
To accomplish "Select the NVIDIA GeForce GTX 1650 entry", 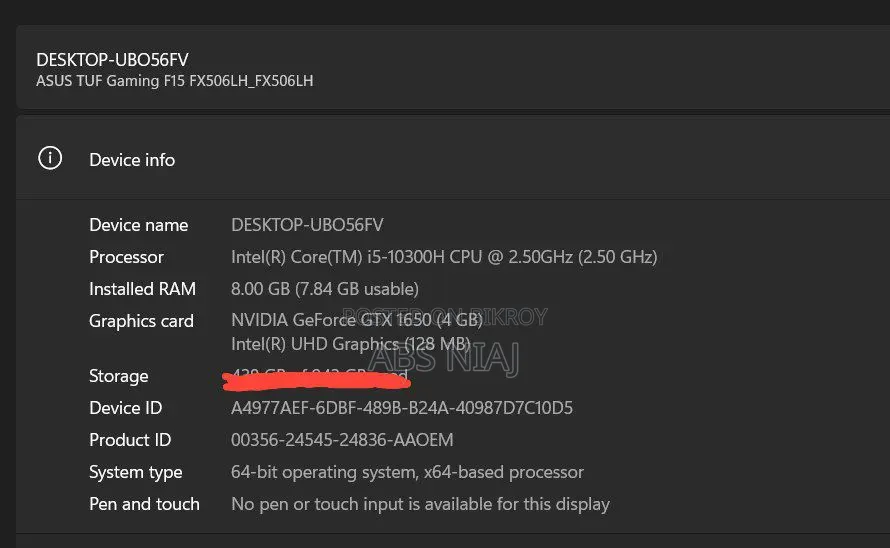I will point(357,320).
